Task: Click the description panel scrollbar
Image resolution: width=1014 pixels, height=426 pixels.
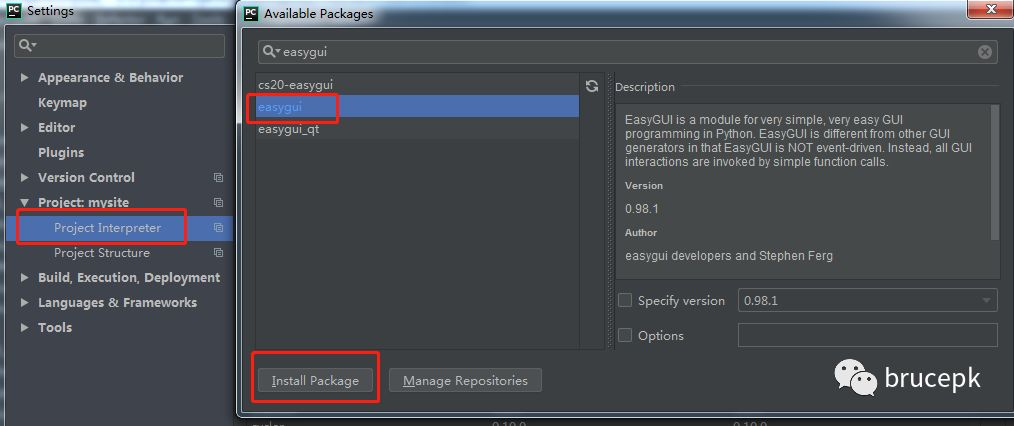Action: (x=994, y=170)
